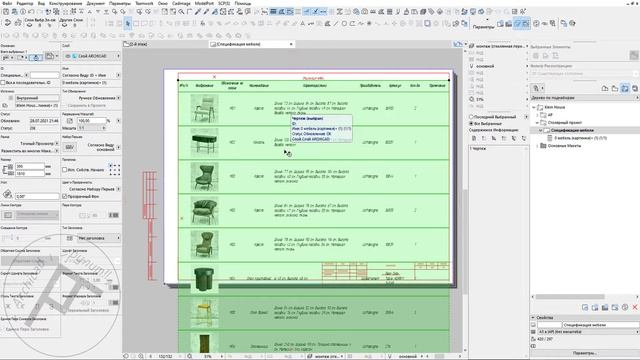
Task: Click основной pen set in quick options
Action: pos(485,66)
